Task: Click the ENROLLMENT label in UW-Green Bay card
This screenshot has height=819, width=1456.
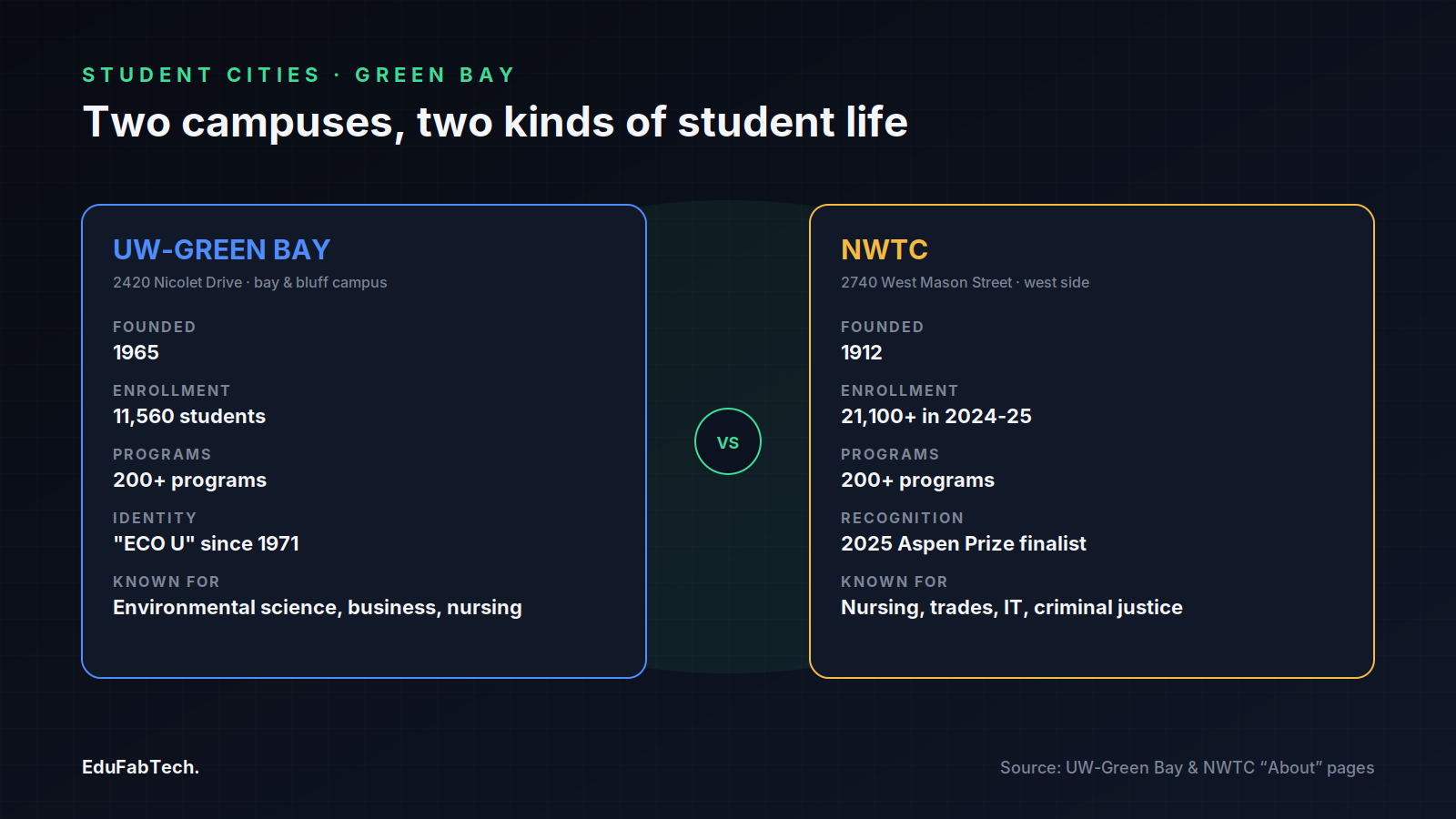Action: pos(172,390)
